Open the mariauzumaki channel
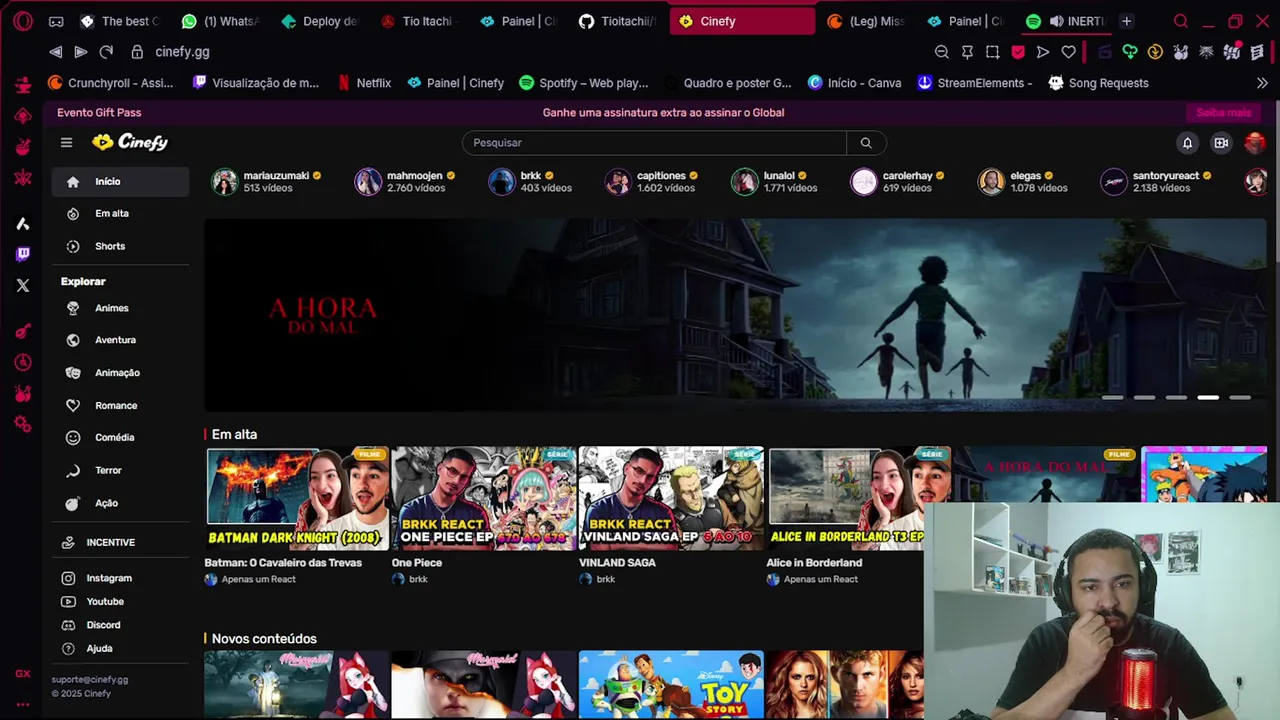1280x720 pixels. click(x=266, y=181)
